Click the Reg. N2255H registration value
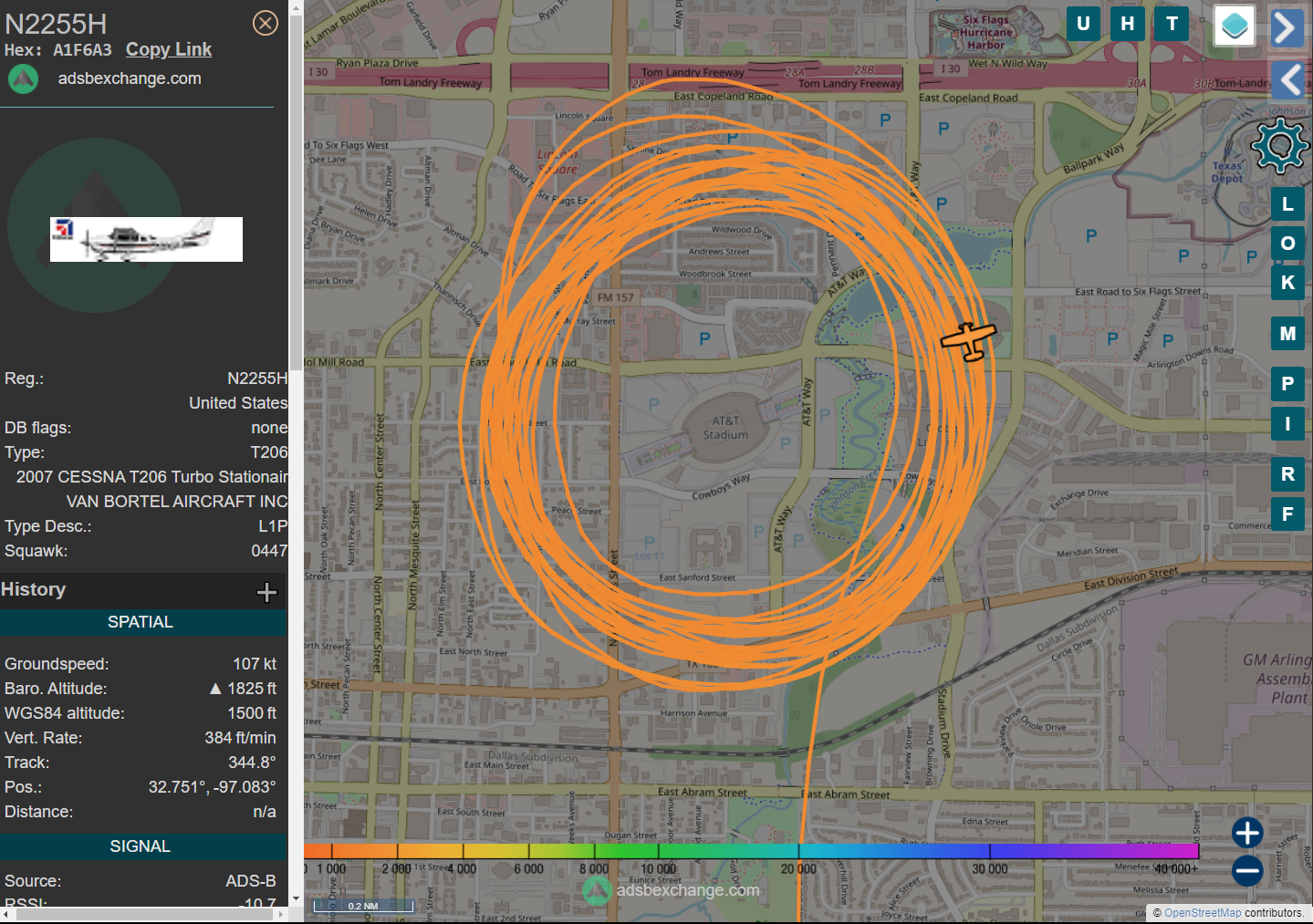 coord(257,379)
